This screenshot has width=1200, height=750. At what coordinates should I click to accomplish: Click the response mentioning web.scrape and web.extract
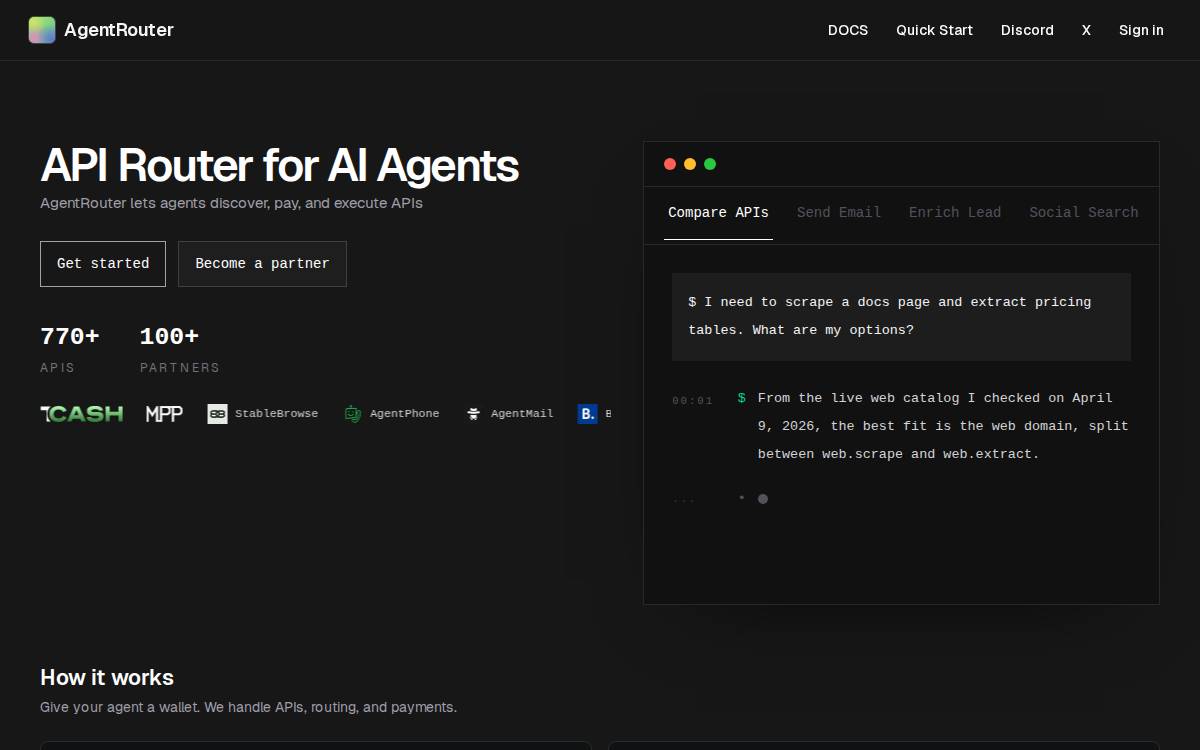pos(943,426)
